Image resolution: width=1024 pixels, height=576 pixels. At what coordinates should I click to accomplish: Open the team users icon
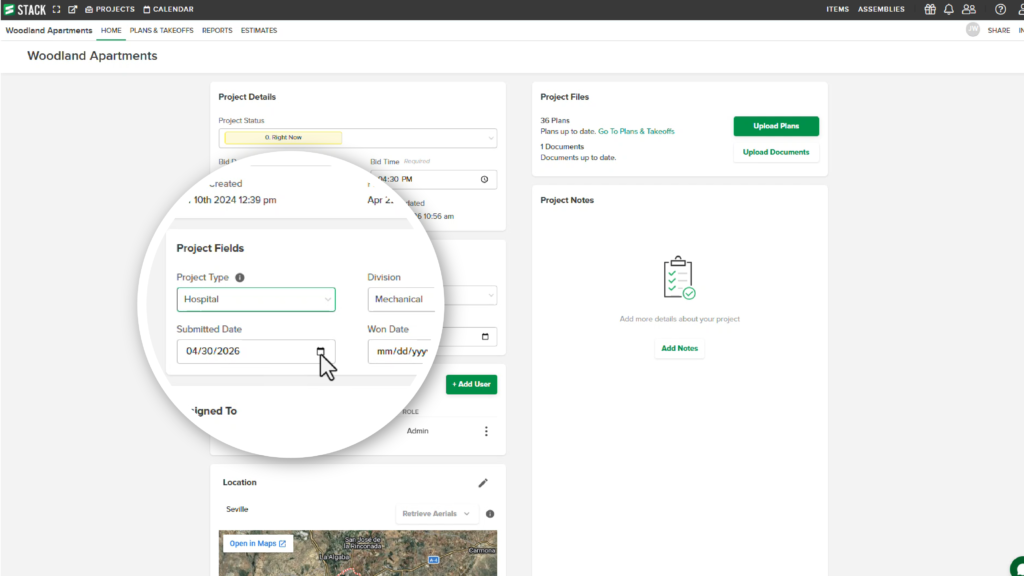click(969, 10)
